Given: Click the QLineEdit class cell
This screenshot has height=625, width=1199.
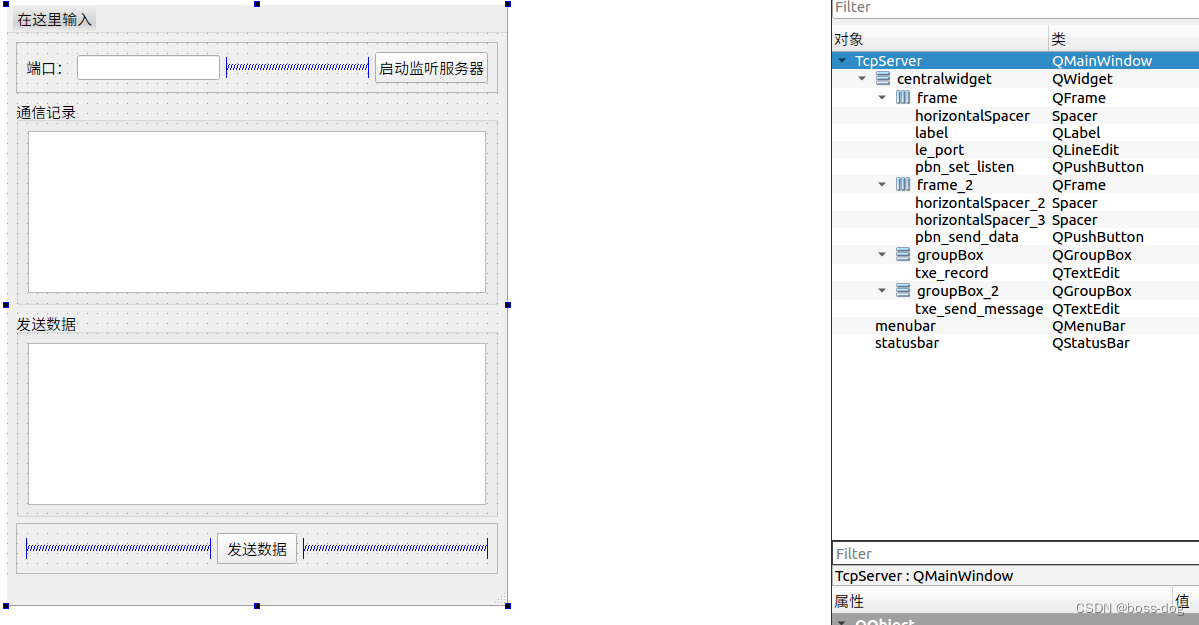Looking at the screenshot, I should [x=1085, y=150].
